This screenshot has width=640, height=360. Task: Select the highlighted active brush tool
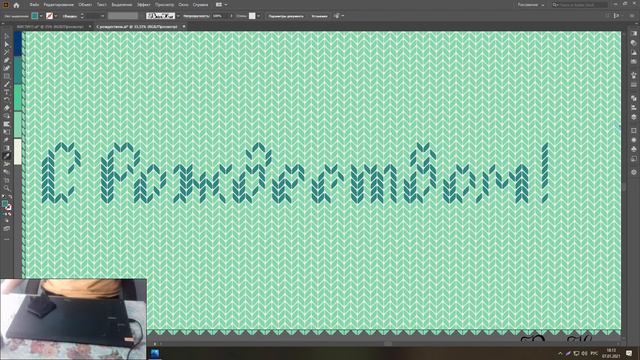(7, 156)
